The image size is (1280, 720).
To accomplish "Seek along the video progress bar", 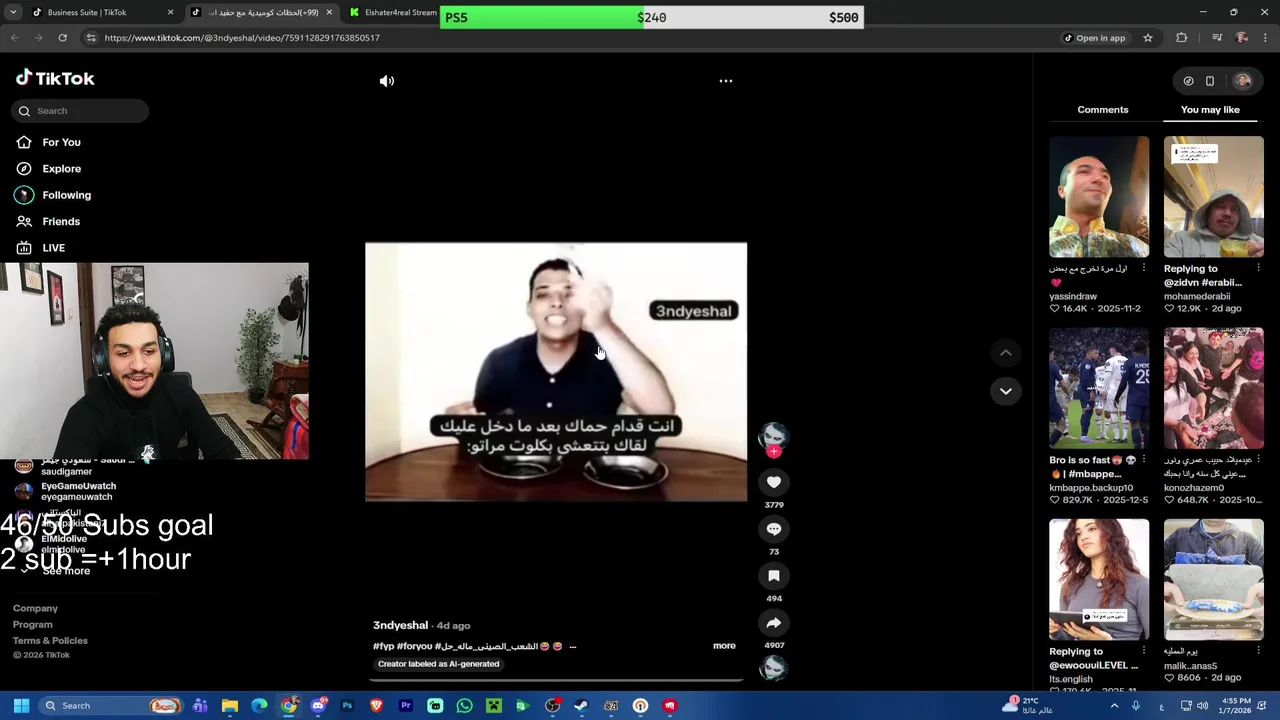I will coord(556,680).
